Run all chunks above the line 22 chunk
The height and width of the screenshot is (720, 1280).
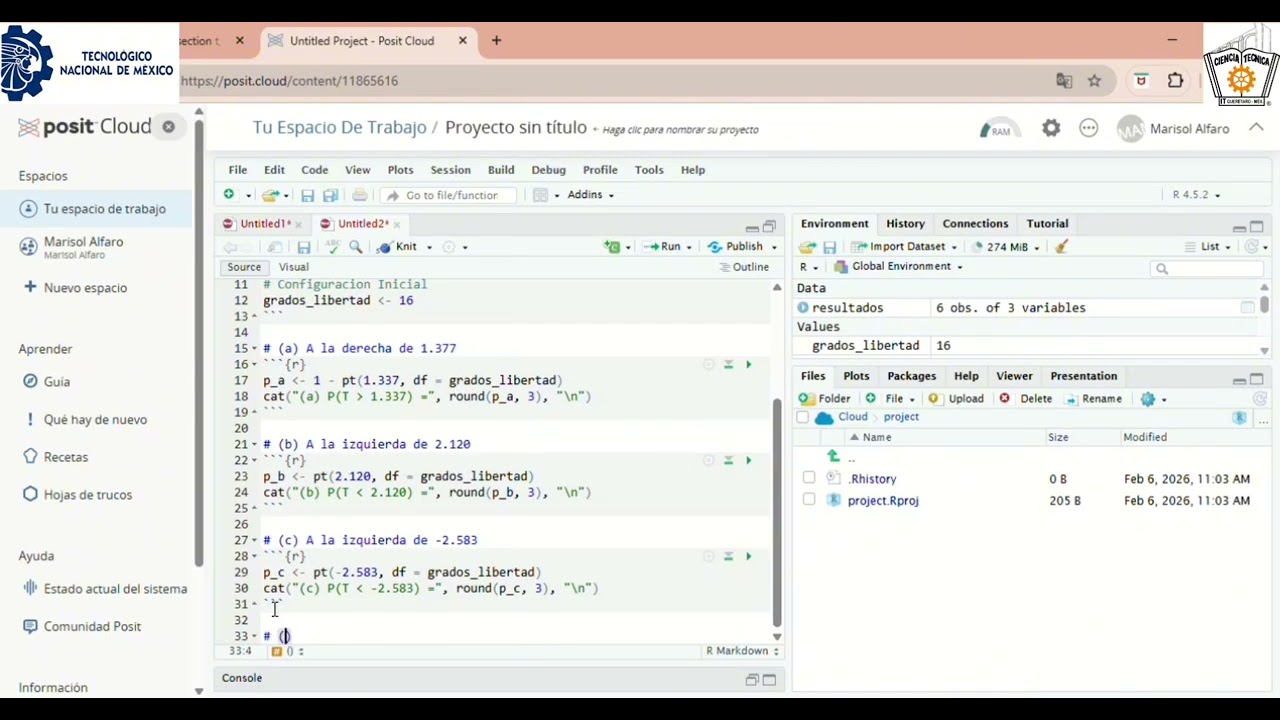[729, 461]
